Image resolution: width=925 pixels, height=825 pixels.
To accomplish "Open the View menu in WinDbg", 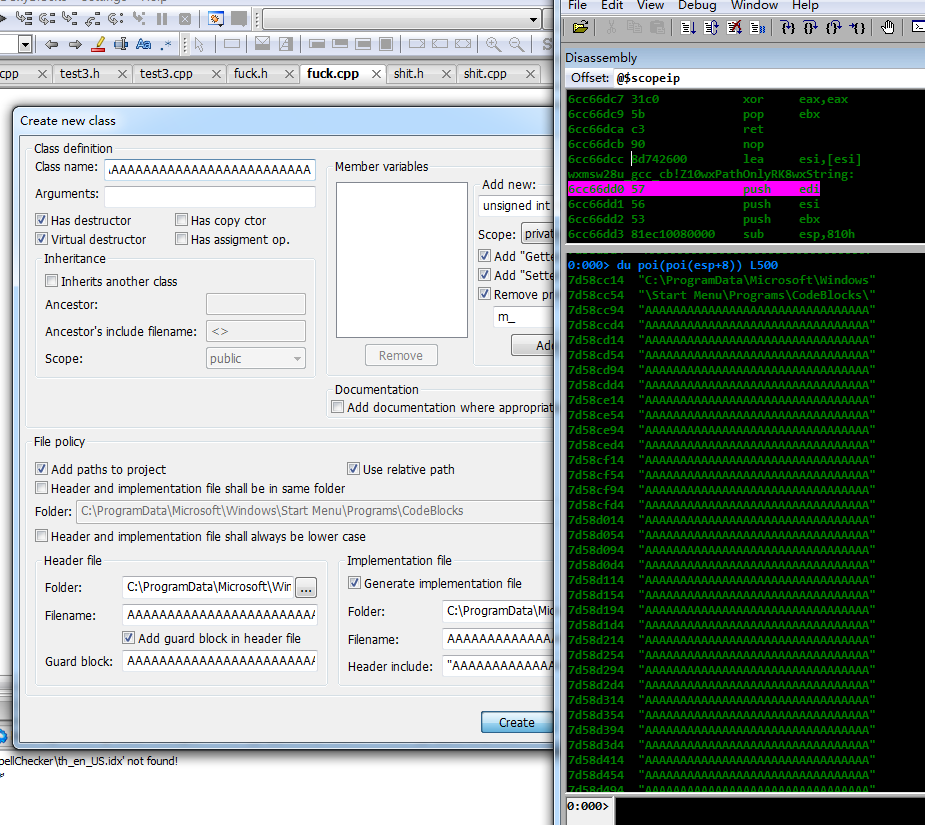I will (x=650, y=5).
